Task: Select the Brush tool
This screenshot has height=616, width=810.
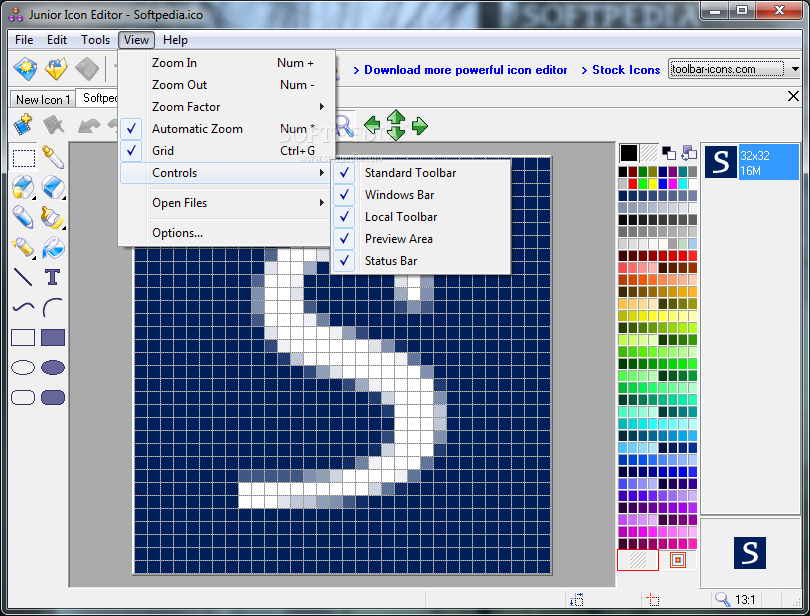Action: pyautogui.click(x=53, y=217)
